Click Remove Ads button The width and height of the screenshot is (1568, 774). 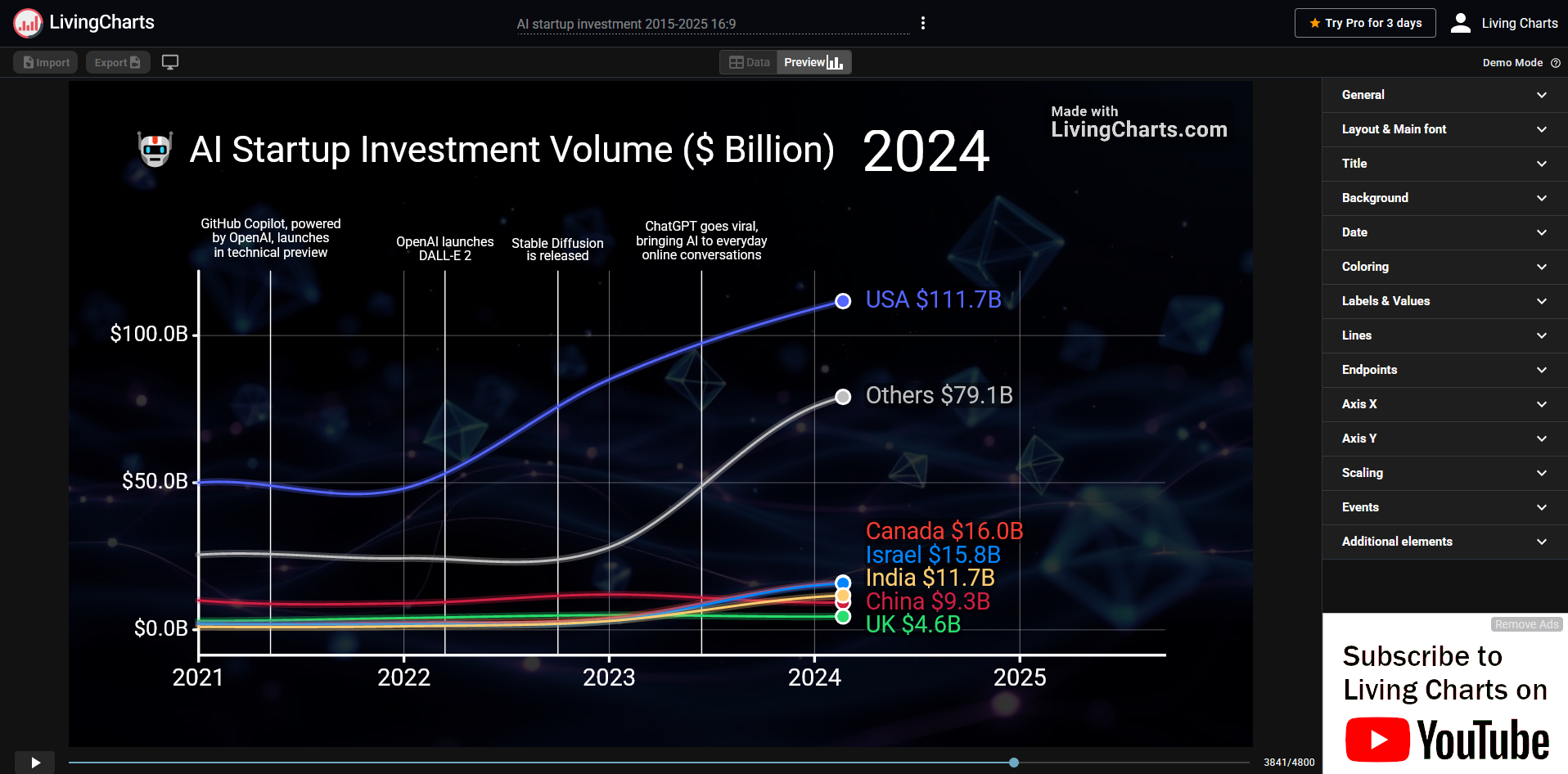coord(1527,624)
